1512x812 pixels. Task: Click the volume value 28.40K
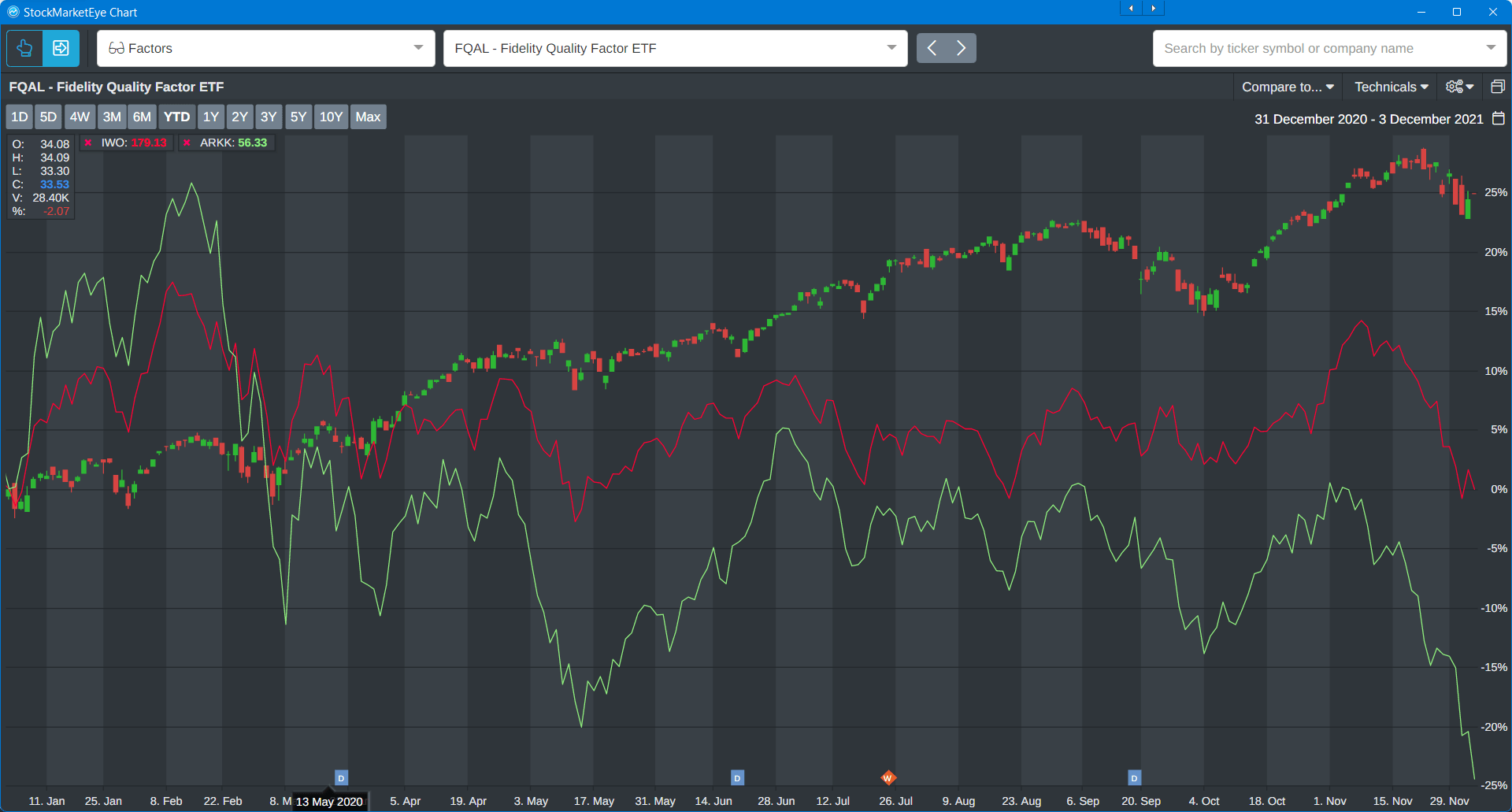pos(50,198)
